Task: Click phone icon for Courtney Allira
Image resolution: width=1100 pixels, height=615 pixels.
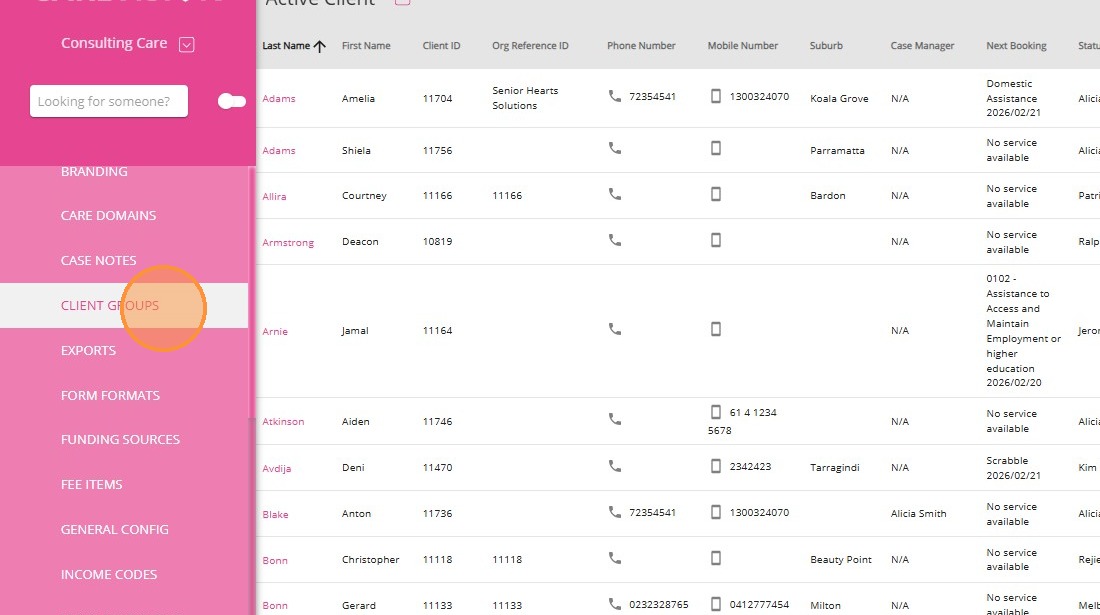Action: click(615, 195)
